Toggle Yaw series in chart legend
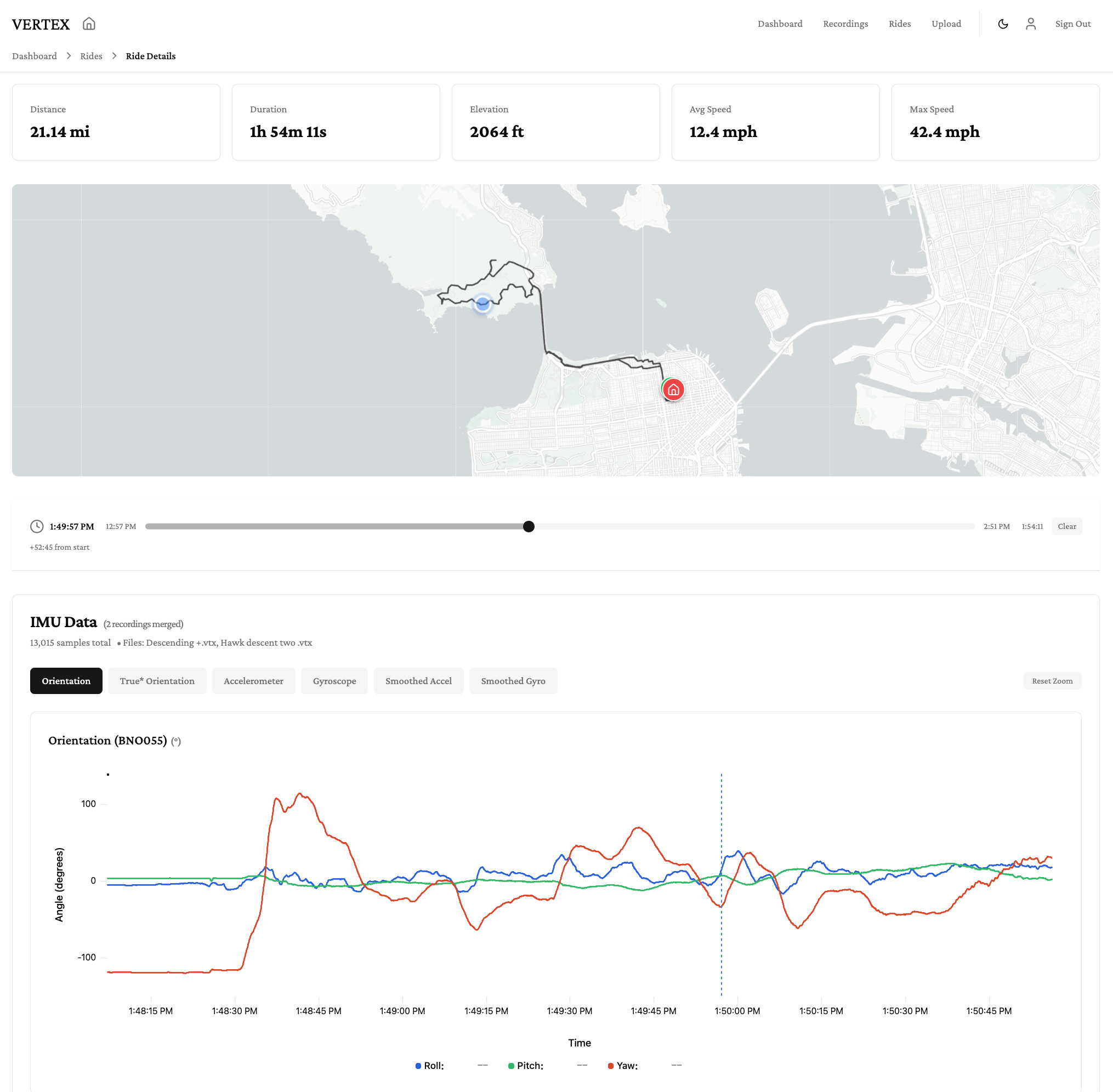 (x=623, y=1066)
